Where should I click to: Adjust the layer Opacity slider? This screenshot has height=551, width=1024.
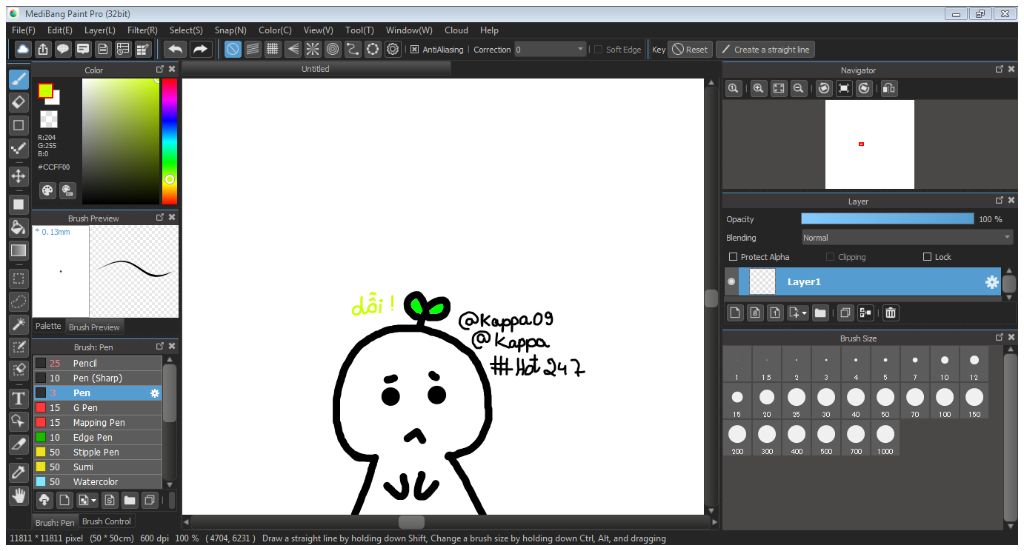click(x=887, y=219)
